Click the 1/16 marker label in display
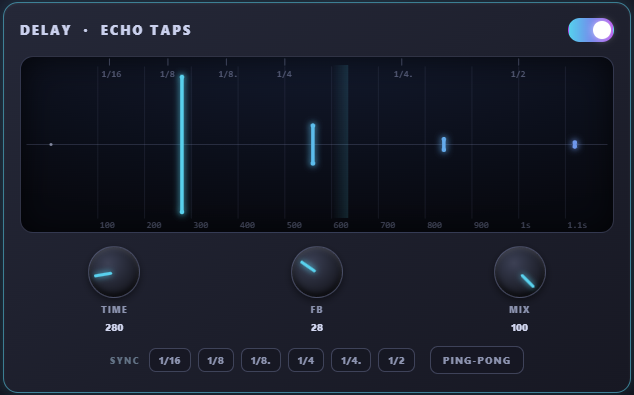Image resolution: width=634 pixels, height=395 pixels. (111, 74)
